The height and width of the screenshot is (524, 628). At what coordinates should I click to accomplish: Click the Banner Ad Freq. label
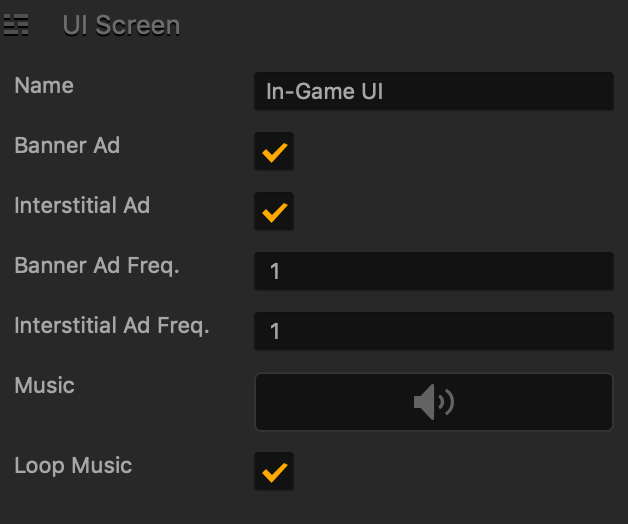[x=97, y=266]
